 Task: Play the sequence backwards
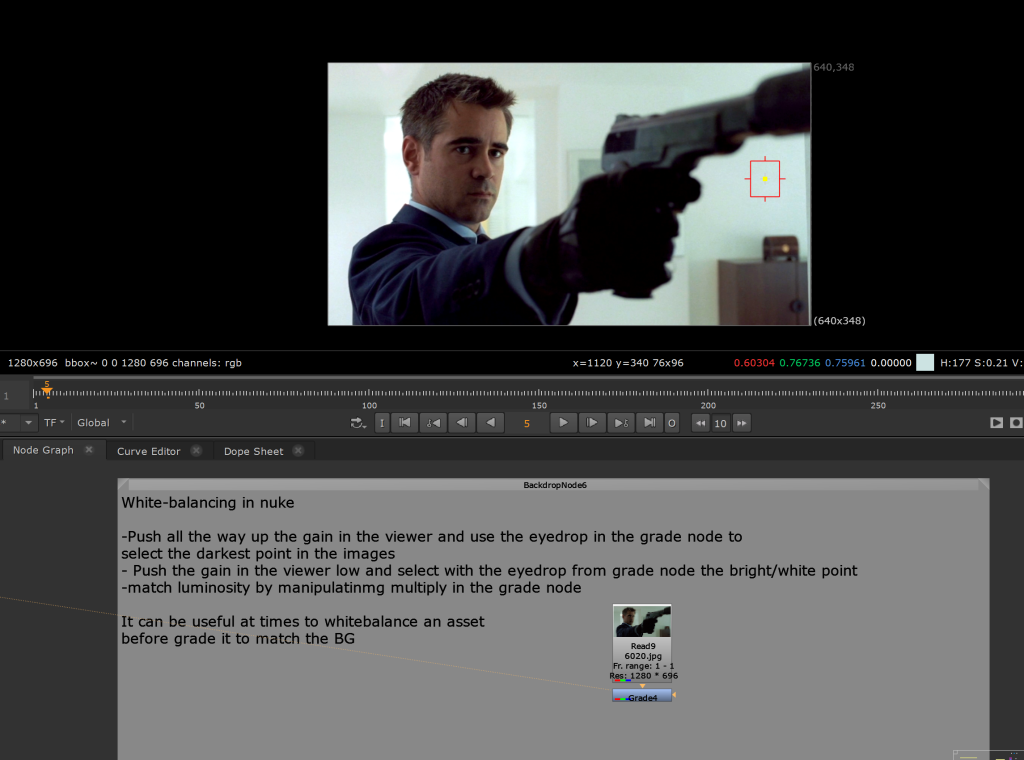tap(490, 423)
